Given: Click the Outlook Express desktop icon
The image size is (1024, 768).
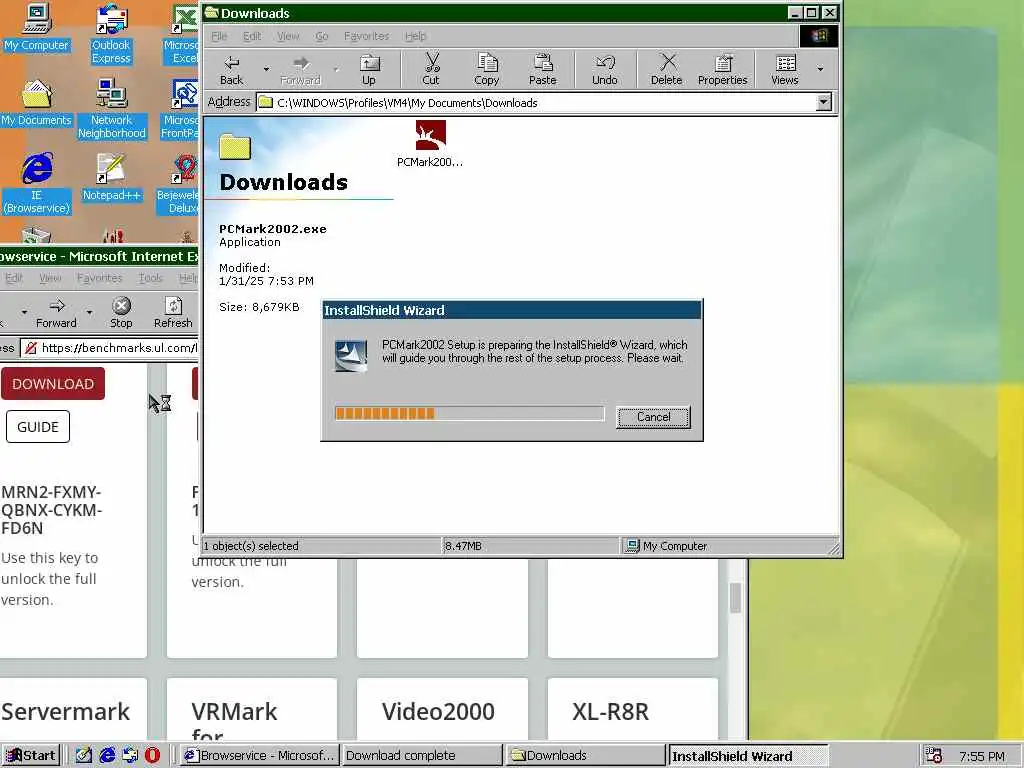Looking at the screenshot, I should 111,34.
